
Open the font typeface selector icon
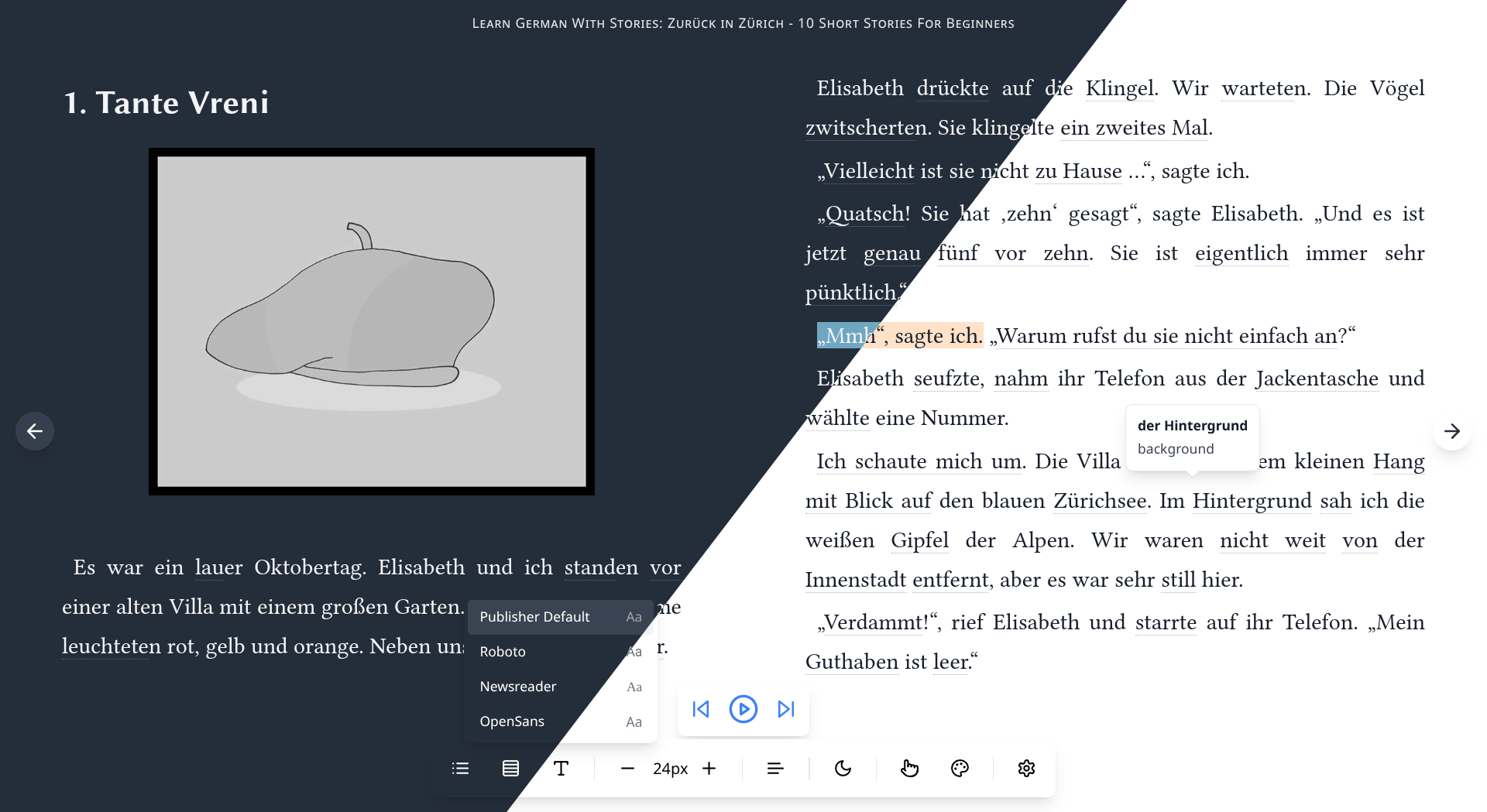pos(561,768)
